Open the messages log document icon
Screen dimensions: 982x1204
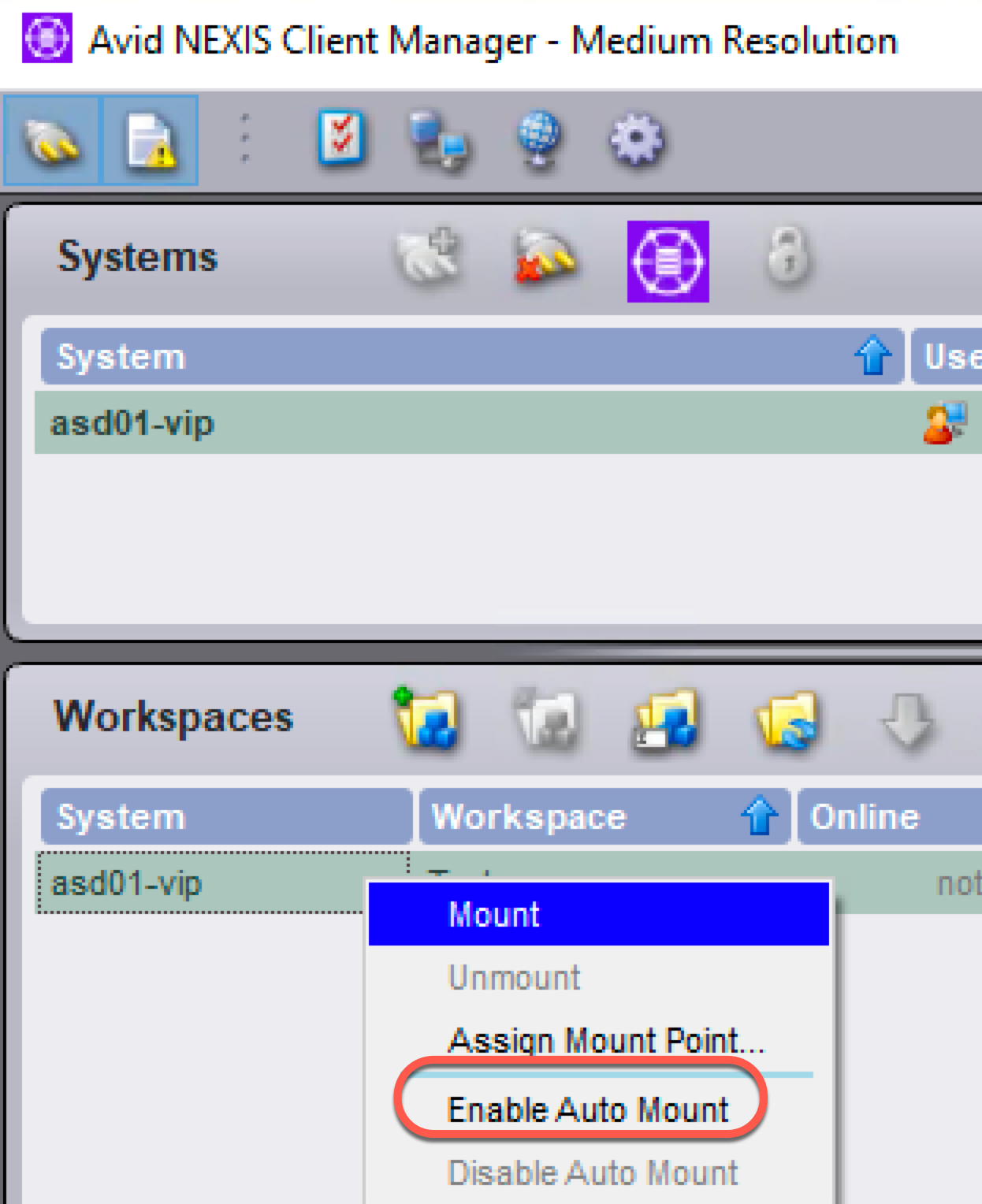tap(150, 141)
